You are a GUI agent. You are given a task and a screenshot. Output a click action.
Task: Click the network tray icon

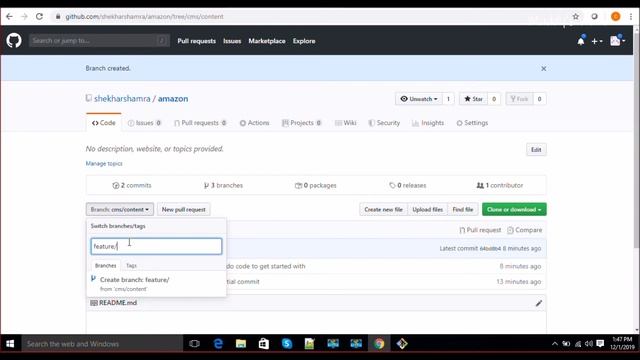pyautogui.click(x=578, y=344)
